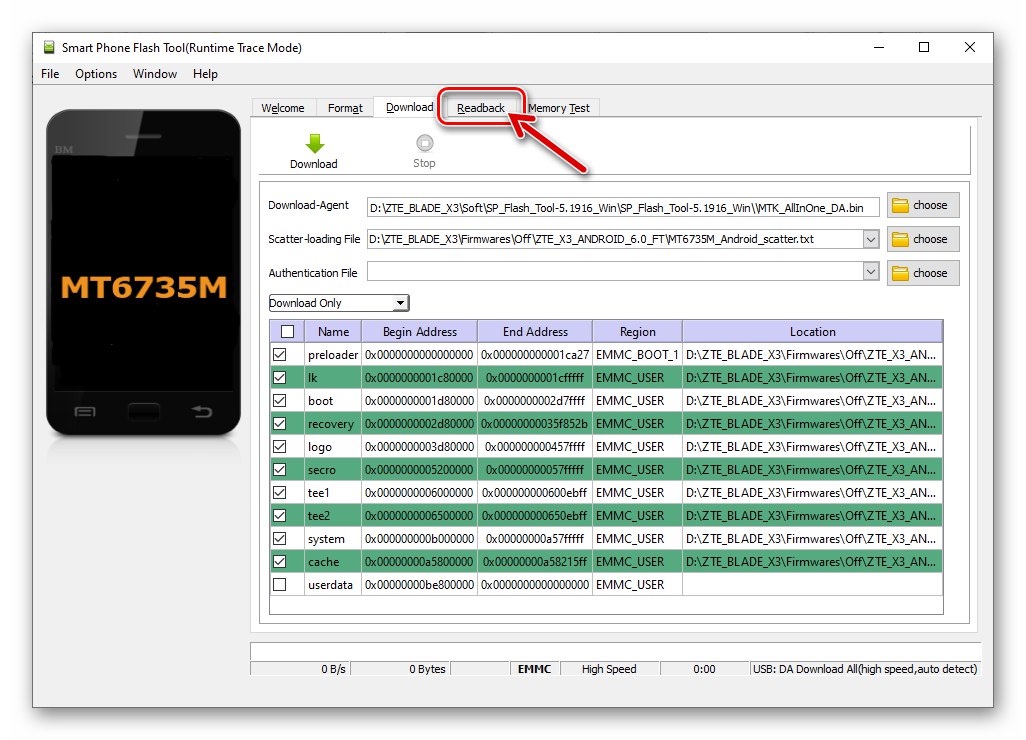Uncheck the system partition checkbox

[279, 538]
